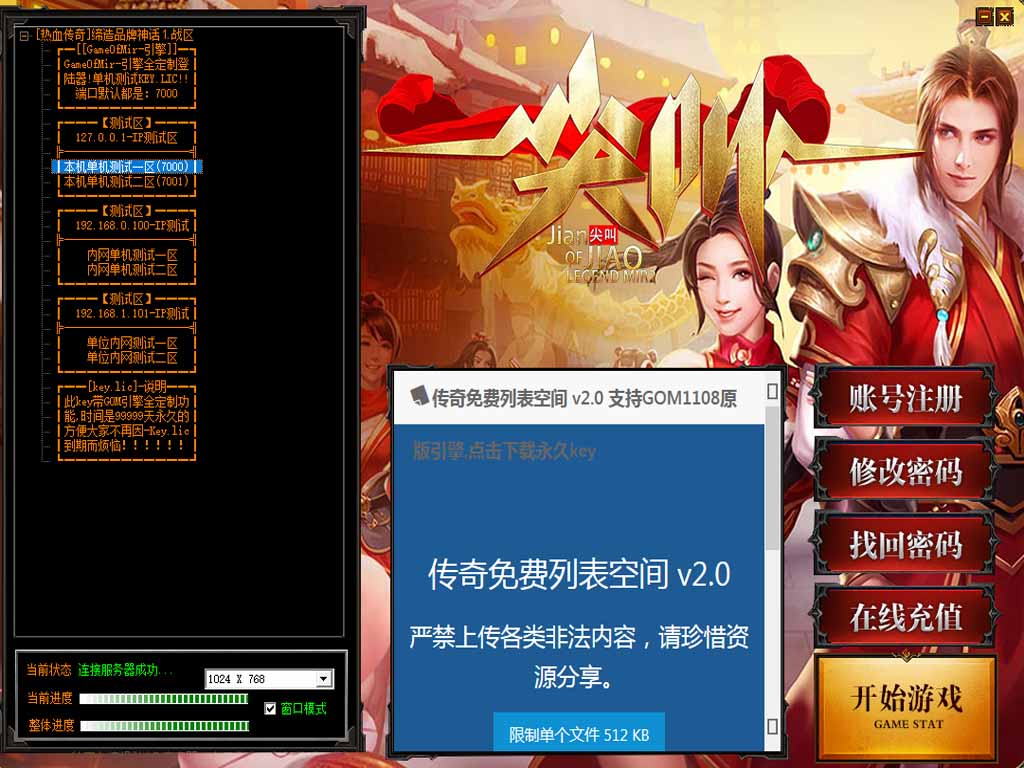Screen dimensions: 1024x768
Task: Pick the 单位内网测试一区 server
Action: tap(133, 344)
